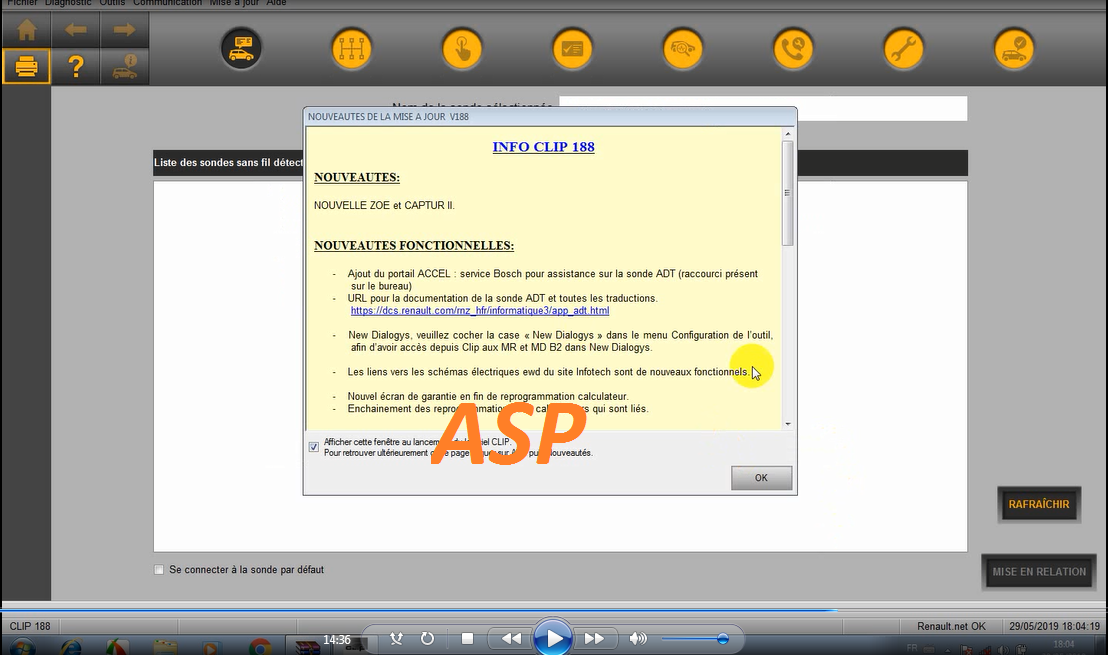Open the checklist card round icon

572,49
